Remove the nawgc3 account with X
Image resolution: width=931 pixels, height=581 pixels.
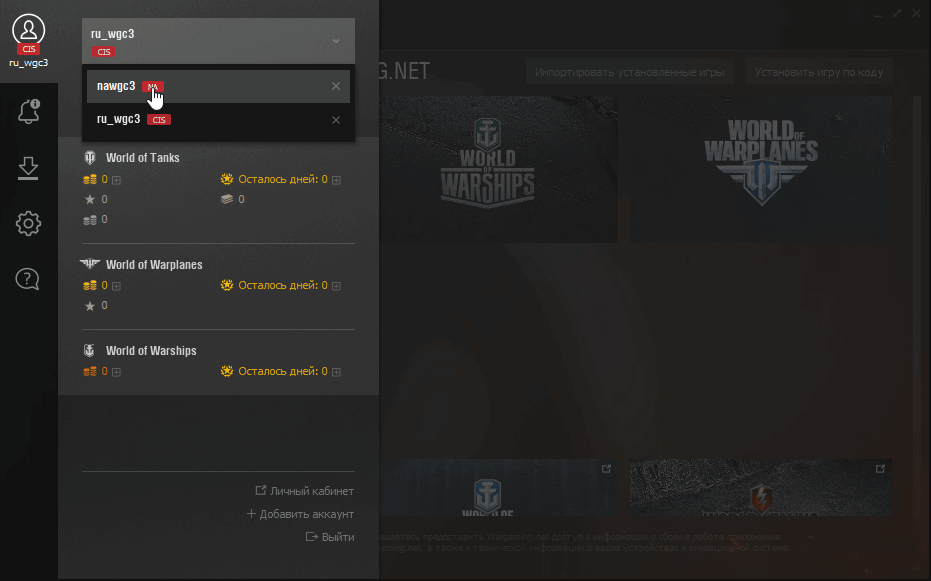tap(336, 86)
